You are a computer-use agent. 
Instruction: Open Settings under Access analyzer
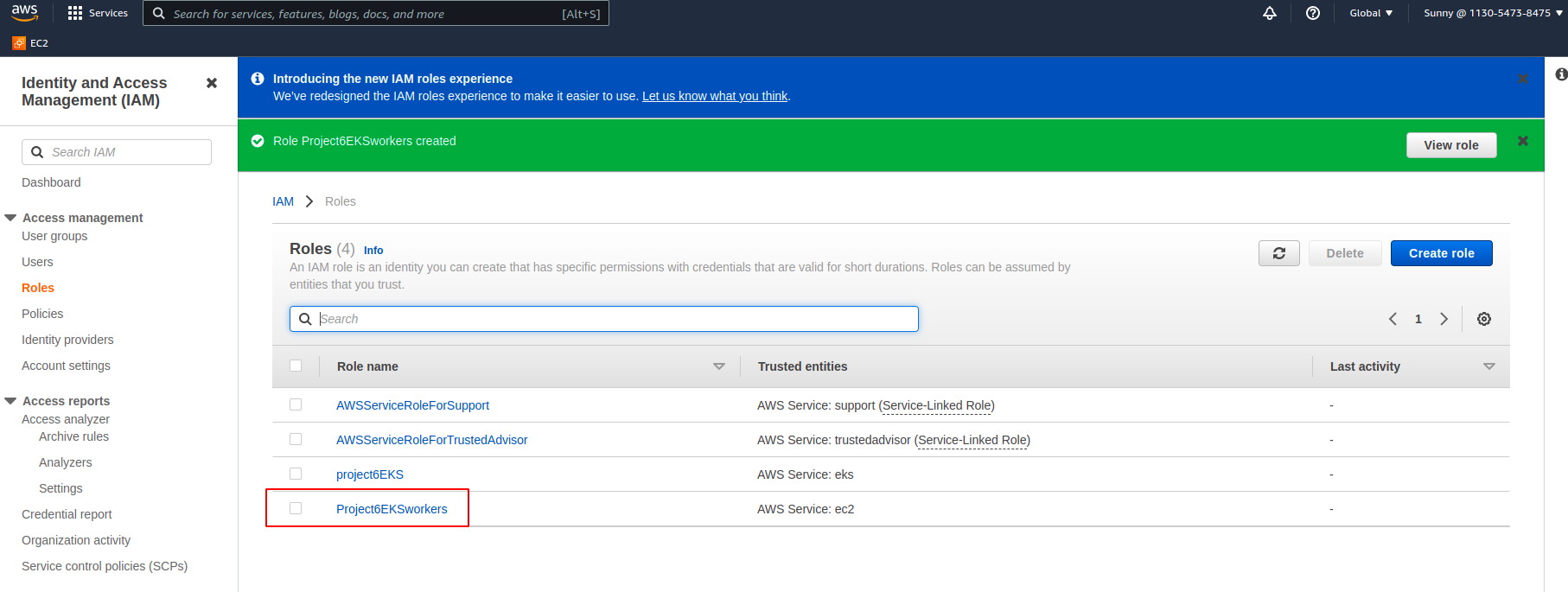tap(61, 488)
